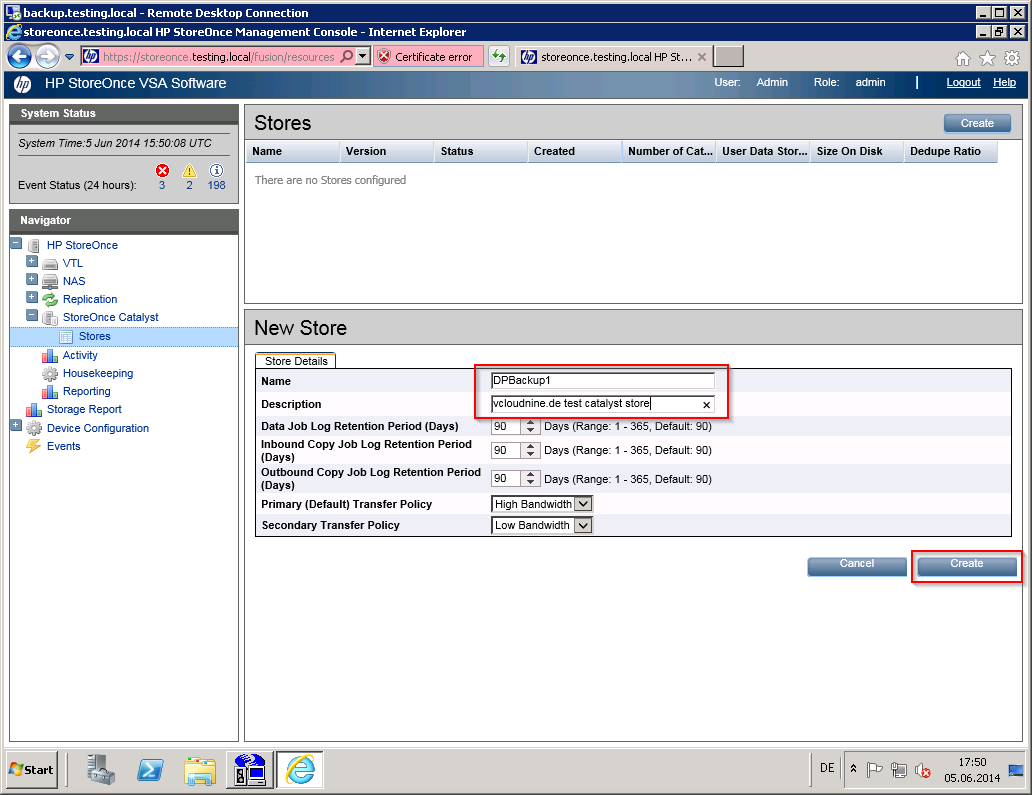Expand the Device Configuration node
This screenshot has height=795, width=1032.
click(x=16, y=426)
